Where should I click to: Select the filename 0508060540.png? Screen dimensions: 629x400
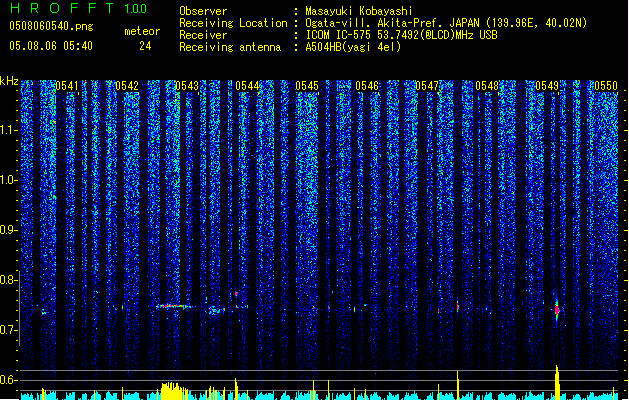click(51, 26)
